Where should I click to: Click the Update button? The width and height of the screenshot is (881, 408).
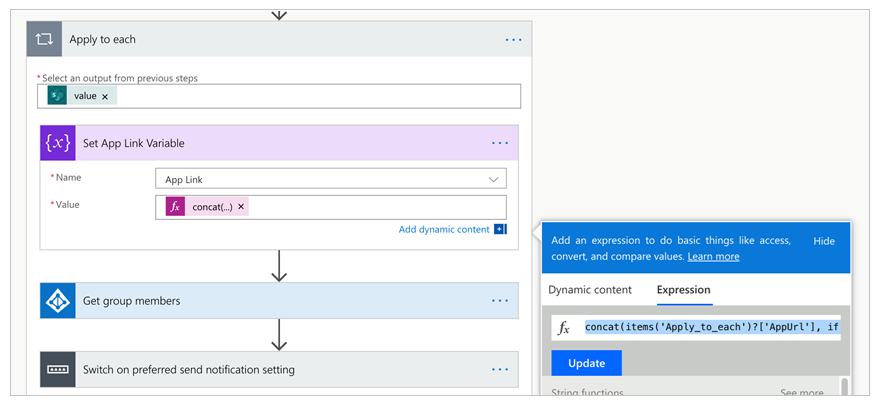pyautogui.click(x=586, y=362)
